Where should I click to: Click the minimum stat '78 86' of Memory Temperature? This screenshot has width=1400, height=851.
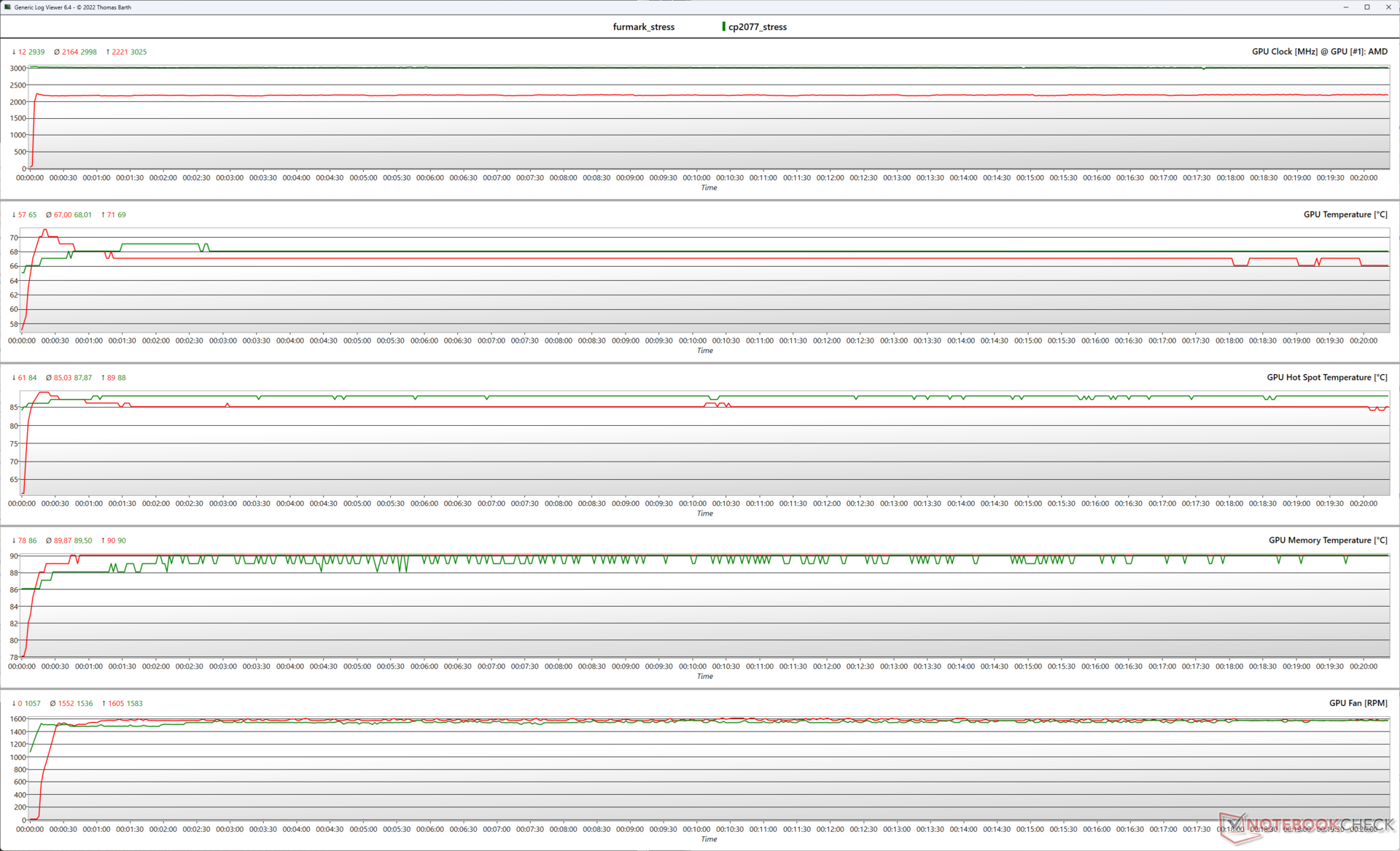24,540
